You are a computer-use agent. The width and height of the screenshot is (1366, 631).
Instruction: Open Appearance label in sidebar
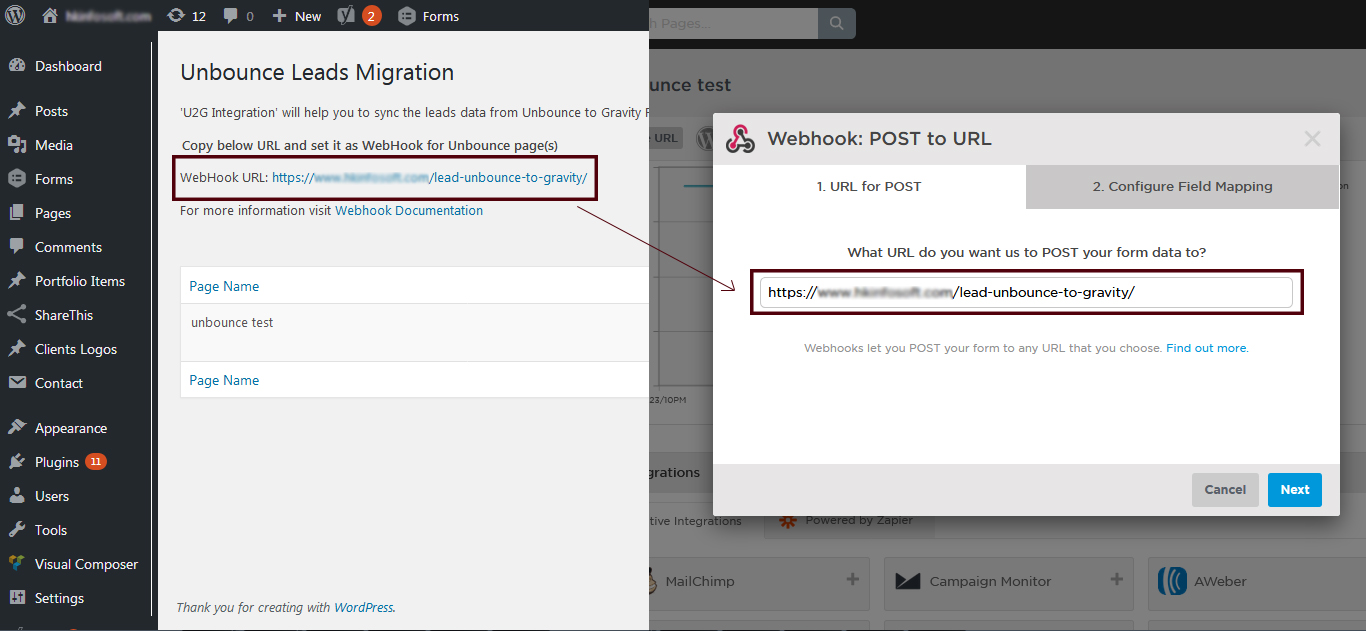71,428
